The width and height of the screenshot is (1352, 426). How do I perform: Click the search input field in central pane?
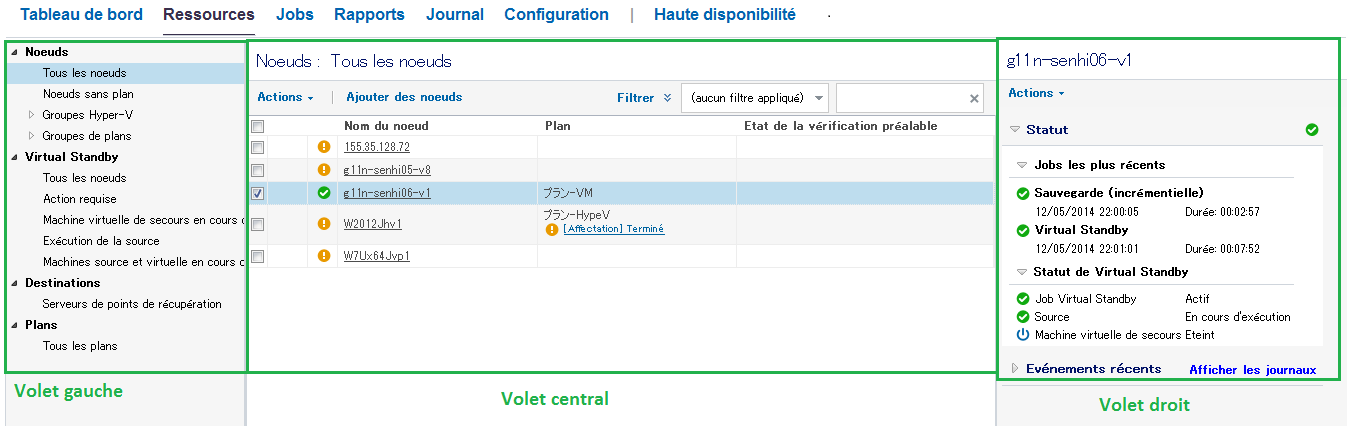point(902,98)
